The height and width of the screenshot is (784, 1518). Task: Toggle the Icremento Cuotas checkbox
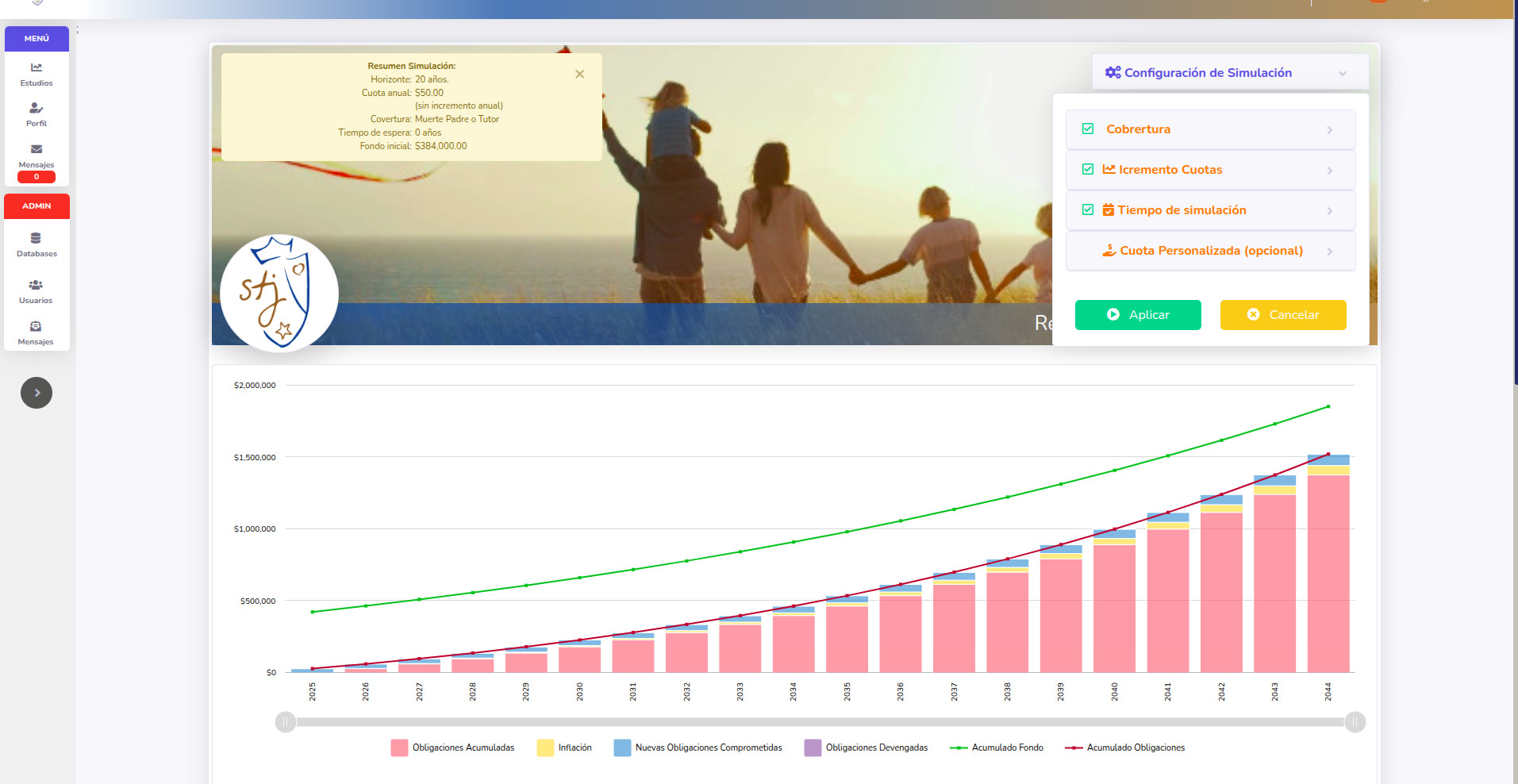(x=1088, y=170)
